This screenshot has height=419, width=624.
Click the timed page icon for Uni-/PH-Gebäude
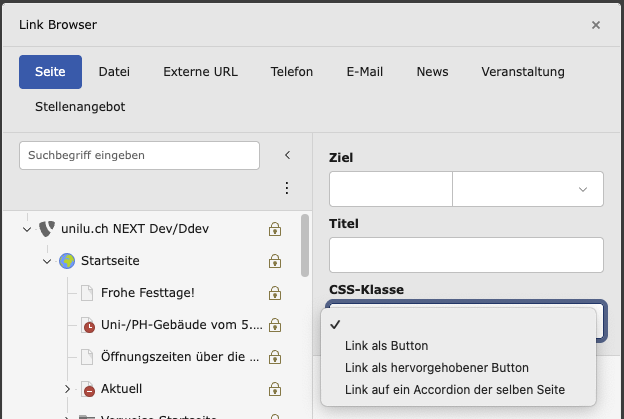tap(86, 325)
